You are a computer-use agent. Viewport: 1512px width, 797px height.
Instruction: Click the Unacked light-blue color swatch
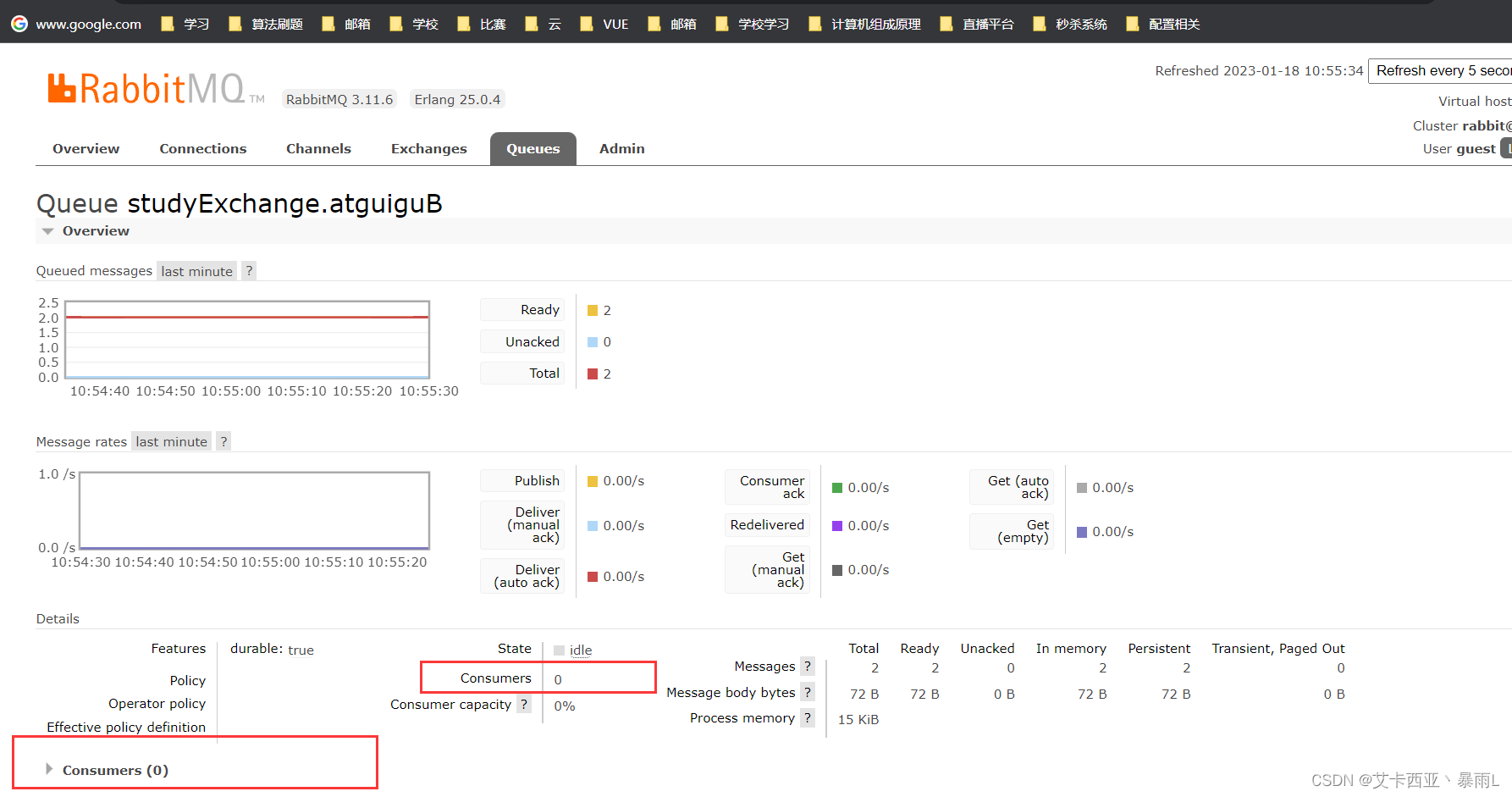coord(593,341)
